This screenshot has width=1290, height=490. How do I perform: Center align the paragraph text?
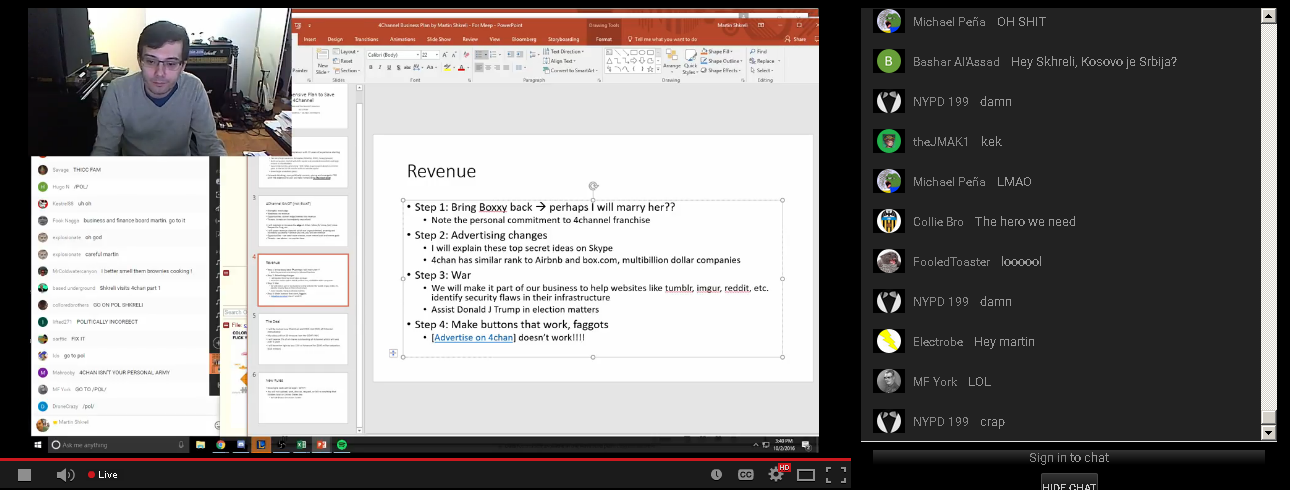pos(488,67)
